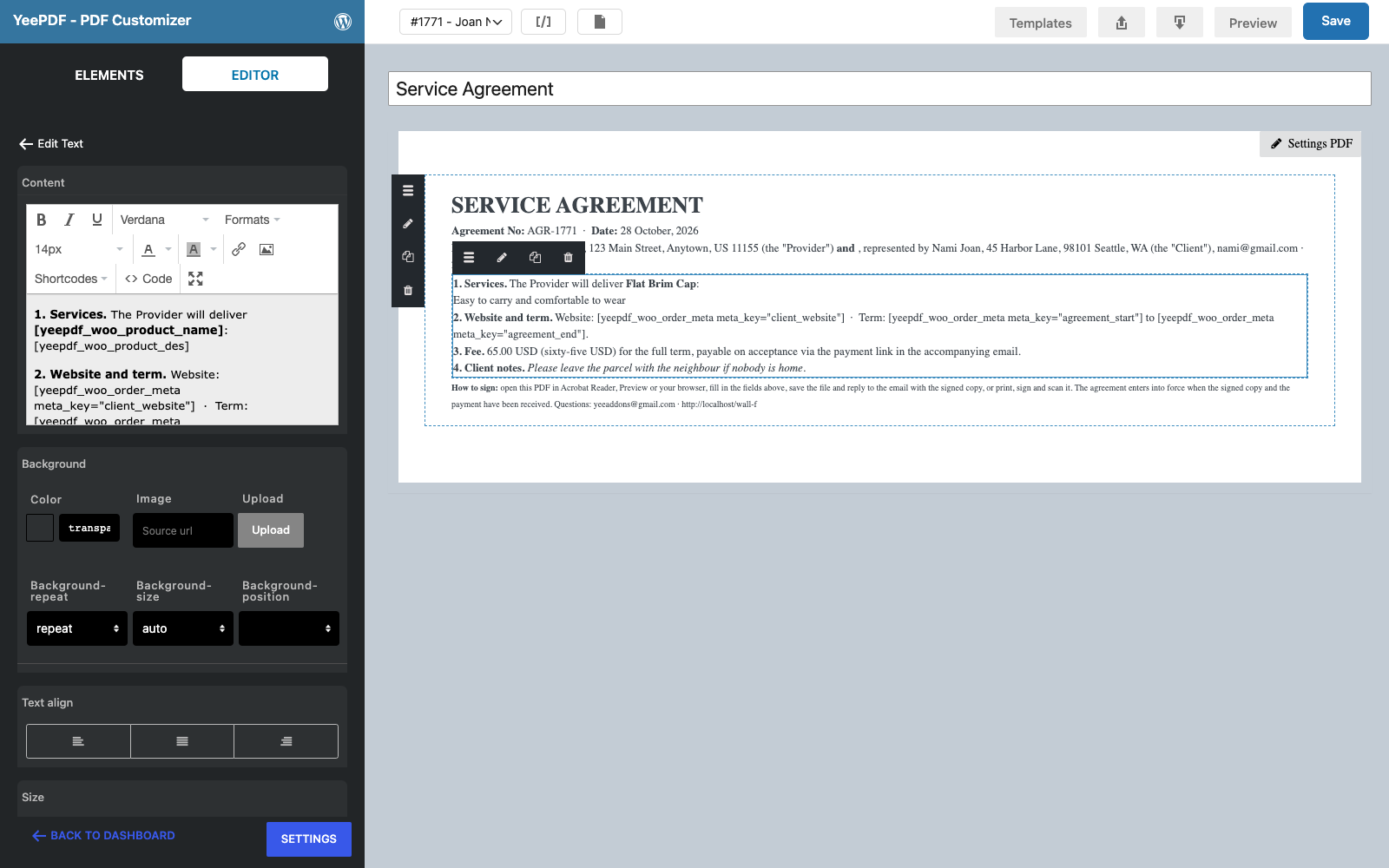1389x868 pixels.
Task: Toggle italic formatting
Action: tap(69, 220)
